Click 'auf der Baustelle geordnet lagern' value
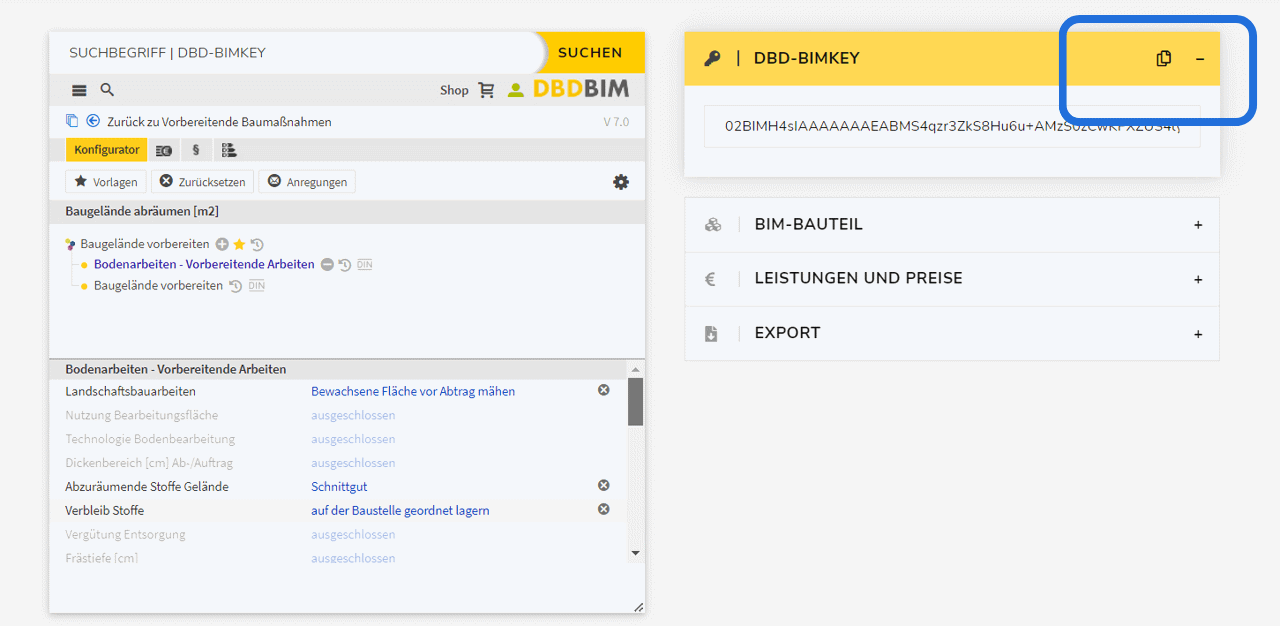The height and width of the screenshot is (626, 1280). pyautogui.click(x=400, y=510)
